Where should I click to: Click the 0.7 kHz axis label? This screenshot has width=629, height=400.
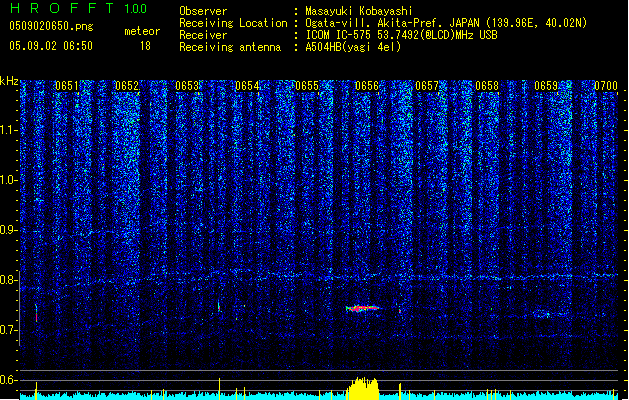tap(8, 330)
